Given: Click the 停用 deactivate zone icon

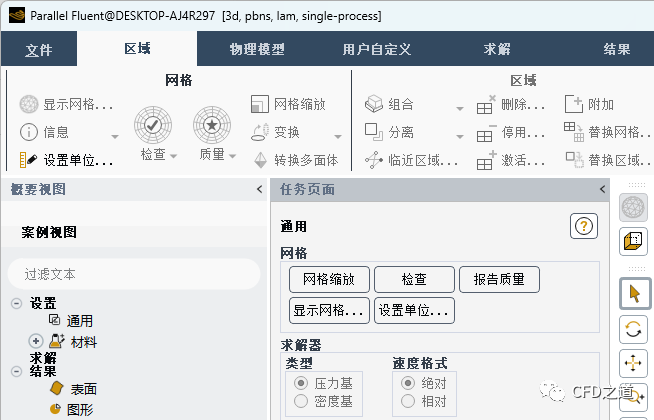Looking at the screenshot, I should [x=486, y=133].
